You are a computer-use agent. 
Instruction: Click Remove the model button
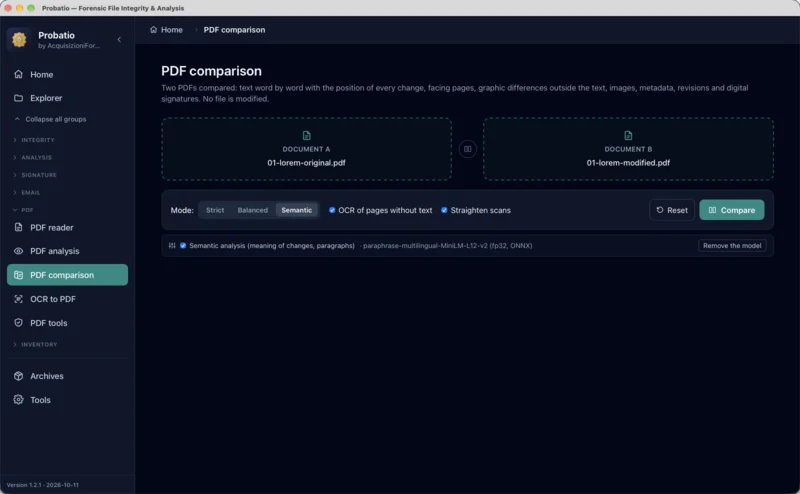732,245
